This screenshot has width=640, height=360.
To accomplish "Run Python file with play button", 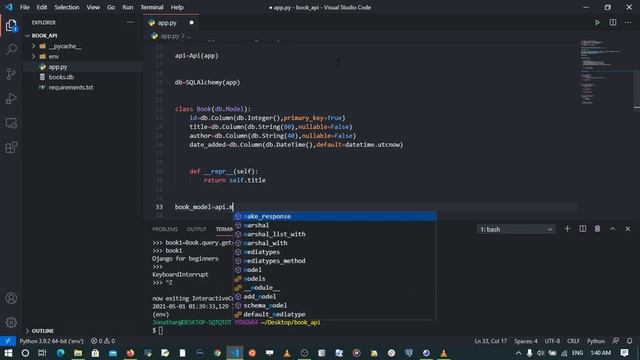I will click(597, 22).
